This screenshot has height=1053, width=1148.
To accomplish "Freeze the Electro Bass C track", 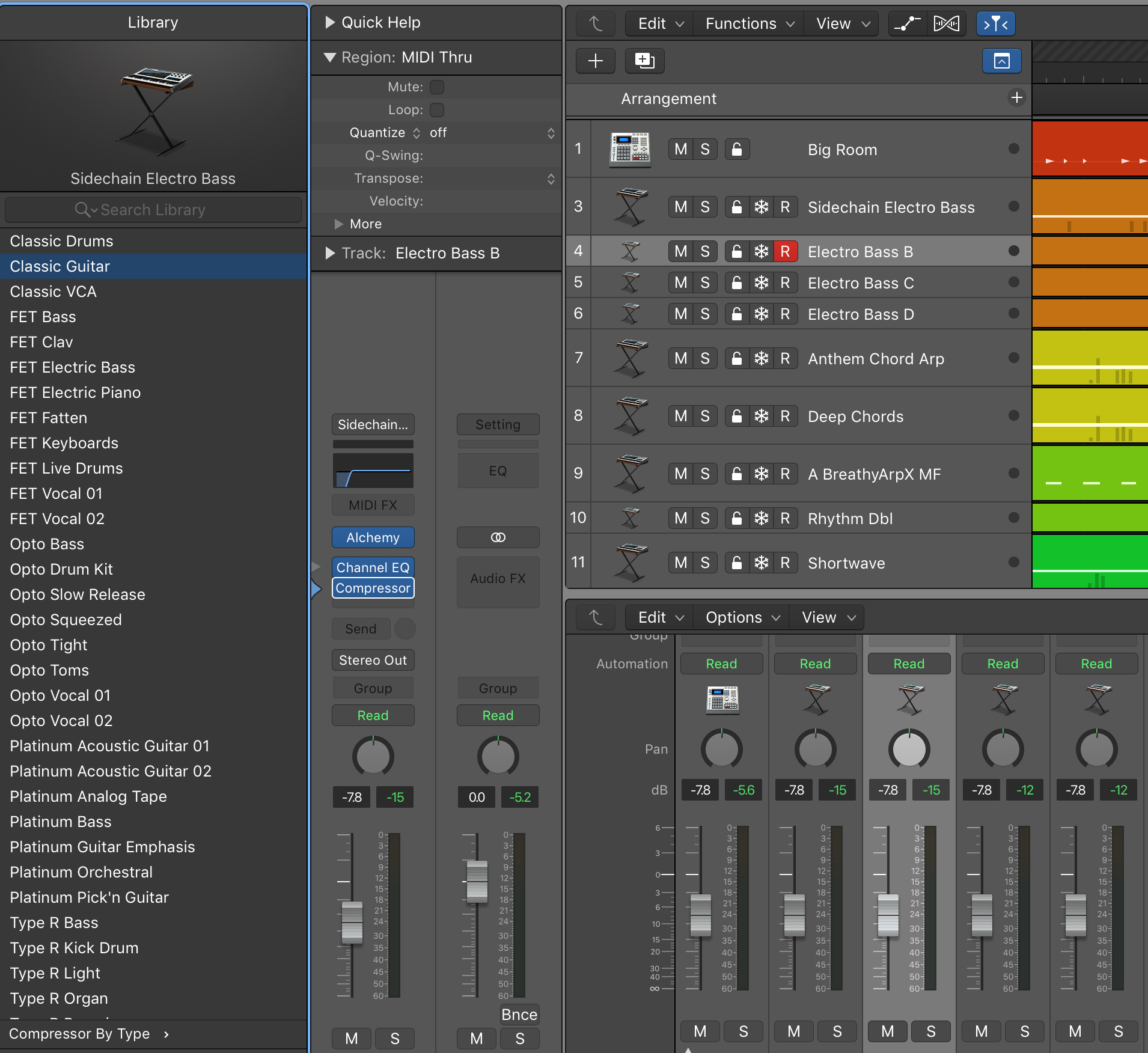I will click(762, 282).
